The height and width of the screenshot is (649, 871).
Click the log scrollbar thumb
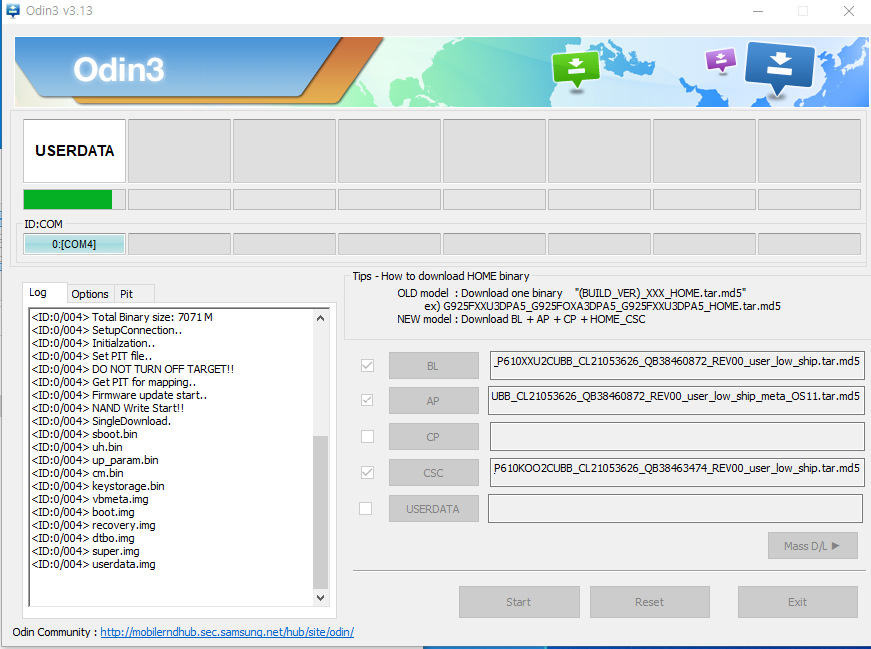tap(321, 512)
